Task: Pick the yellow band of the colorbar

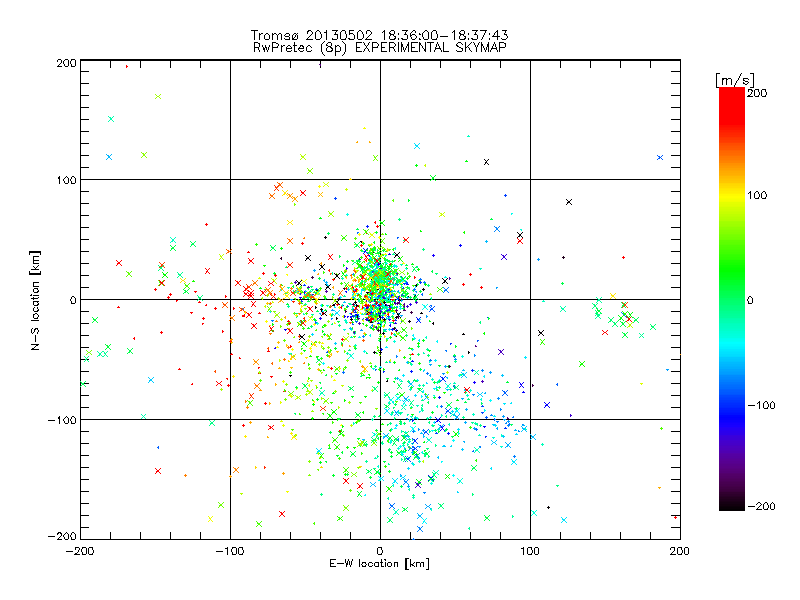Action: click(732, 196)
